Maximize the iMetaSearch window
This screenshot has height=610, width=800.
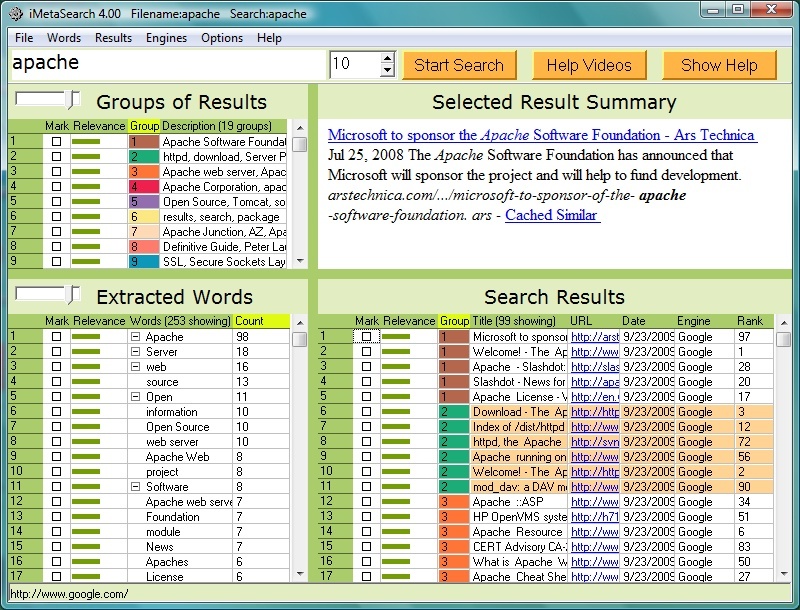tap(738, 9)
